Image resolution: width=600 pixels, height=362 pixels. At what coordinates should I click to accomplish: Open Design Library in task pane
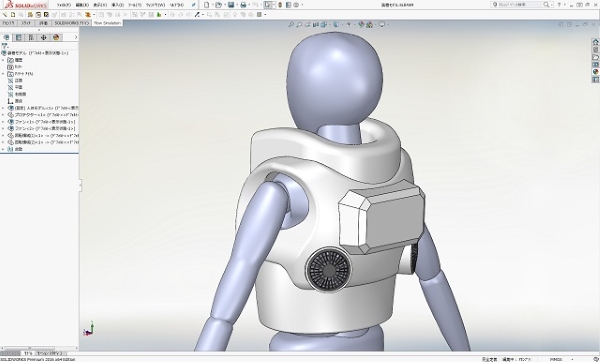595,50
